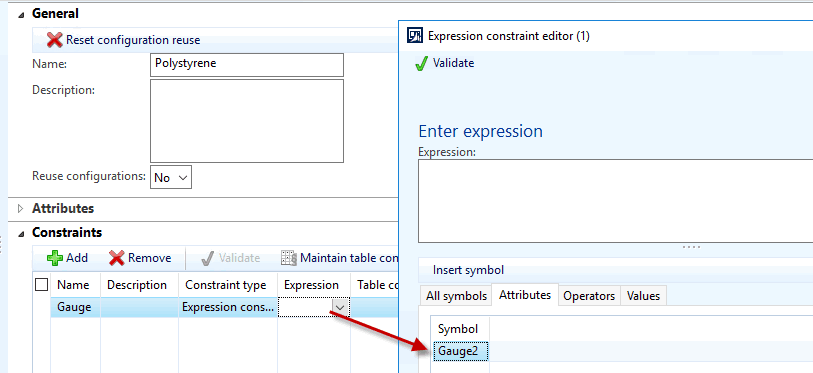Switch to the Operators tab
The image size is (813, 373).
589,296
